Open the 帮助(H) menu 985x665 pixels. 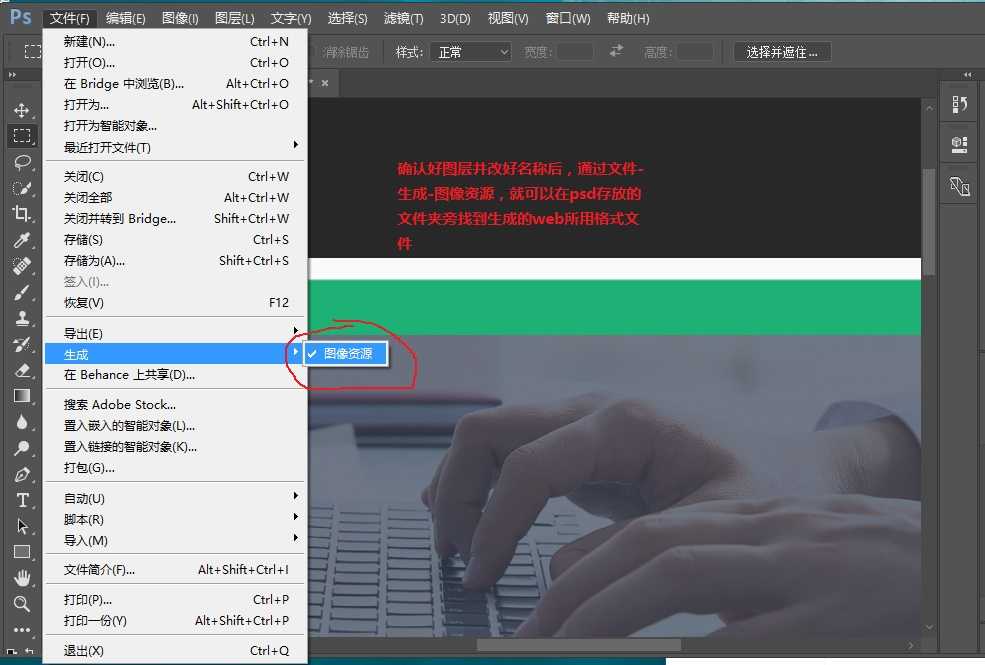click(x=628, y=18)
